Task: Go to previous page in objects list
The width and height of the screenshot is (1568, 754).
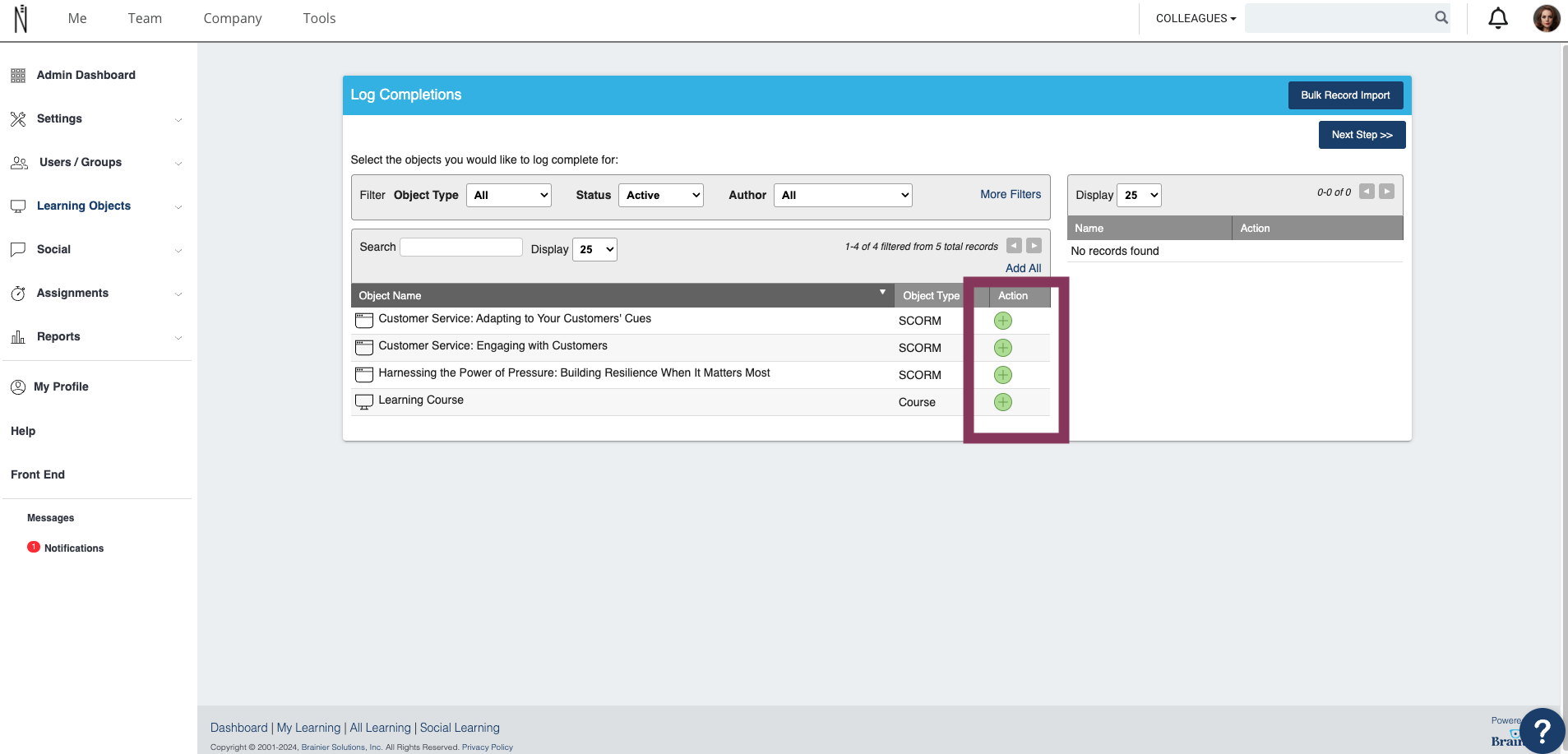Action: 1014,246
